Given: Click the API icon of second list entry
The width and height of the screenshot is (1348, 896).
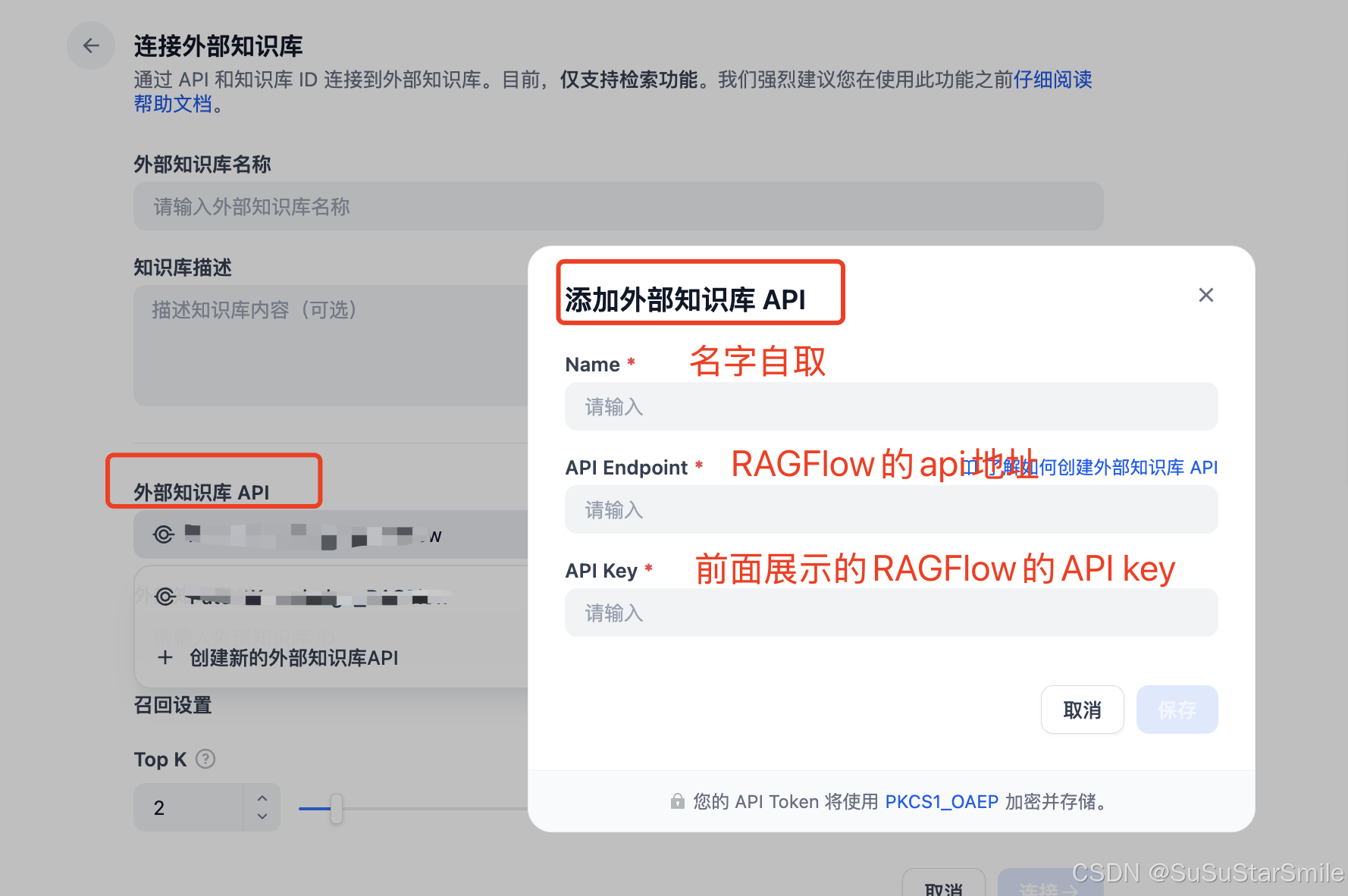Looking at the screenshot, I should [165, 597].
